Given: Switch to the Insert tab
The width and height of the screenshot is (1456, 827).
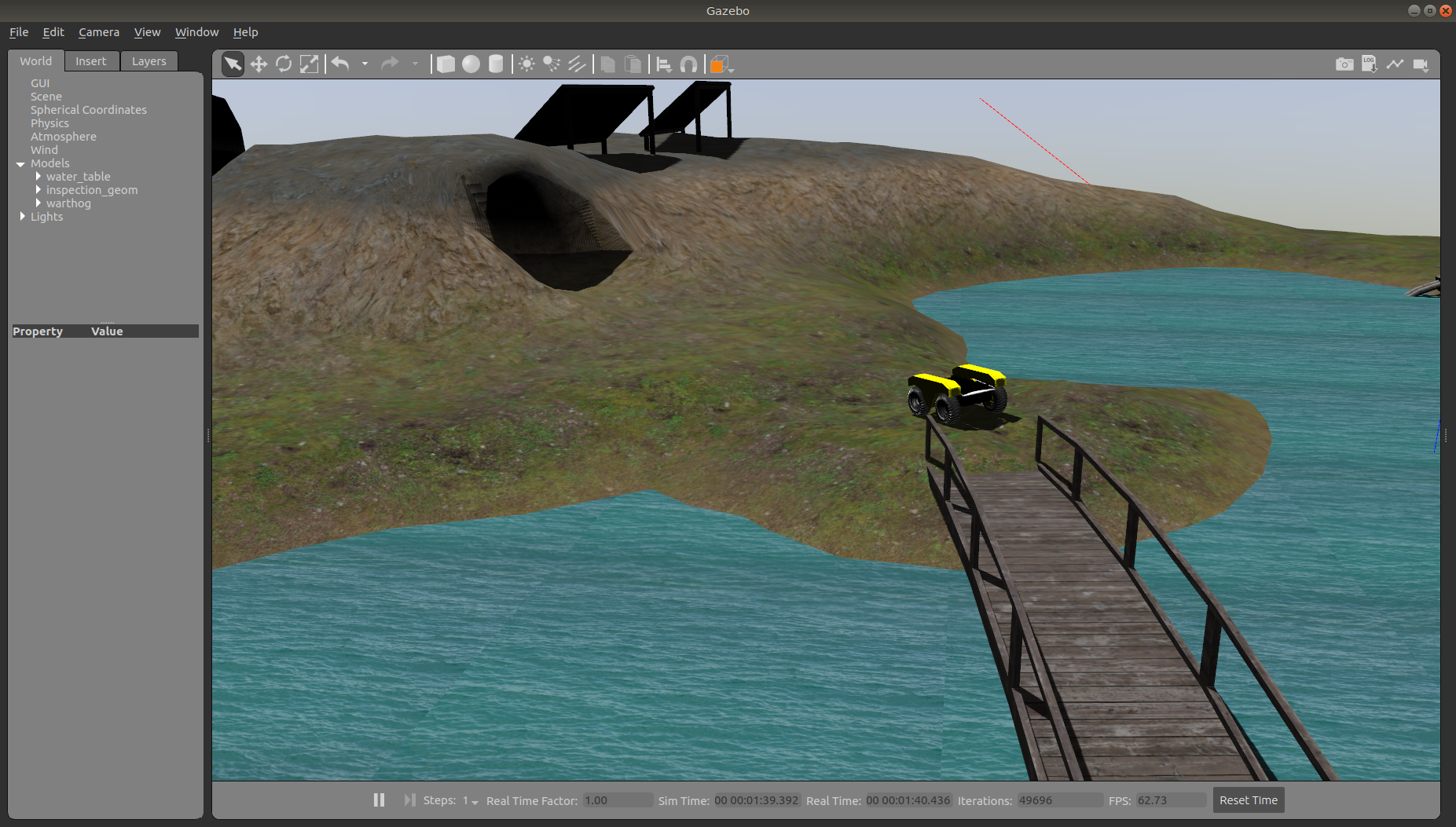Looking at the screenshot, I should pos(90,61).
